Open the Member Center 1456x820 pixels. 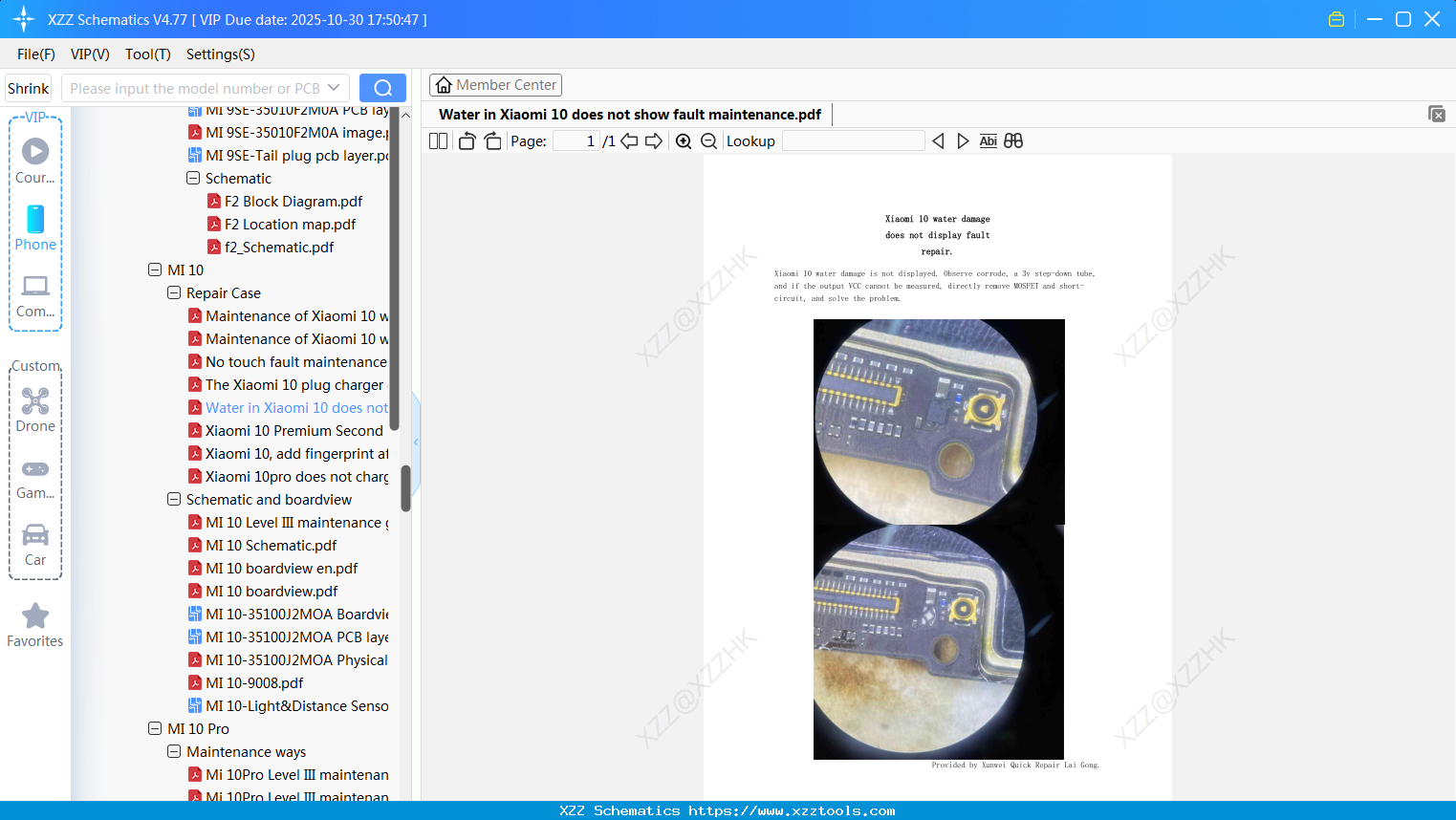coord(495,85)
